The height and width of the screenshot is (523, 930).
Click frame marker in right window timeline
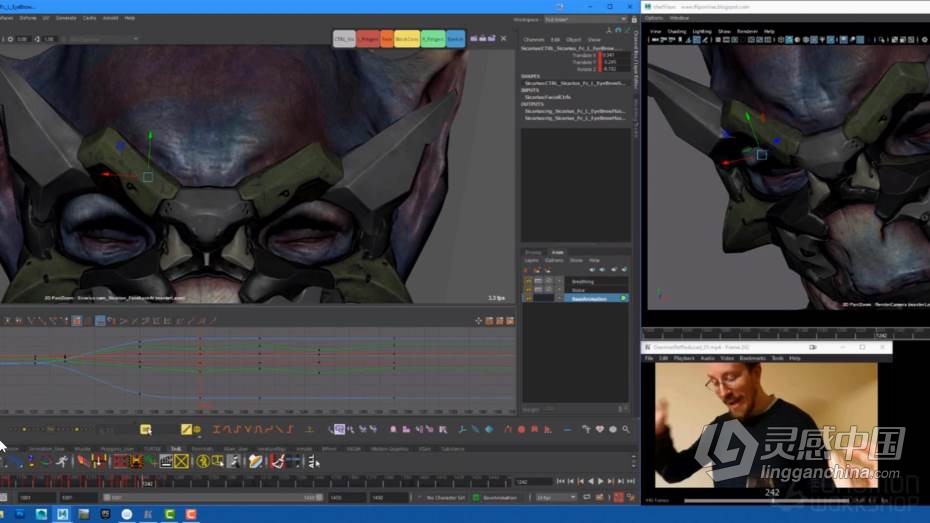882,334
